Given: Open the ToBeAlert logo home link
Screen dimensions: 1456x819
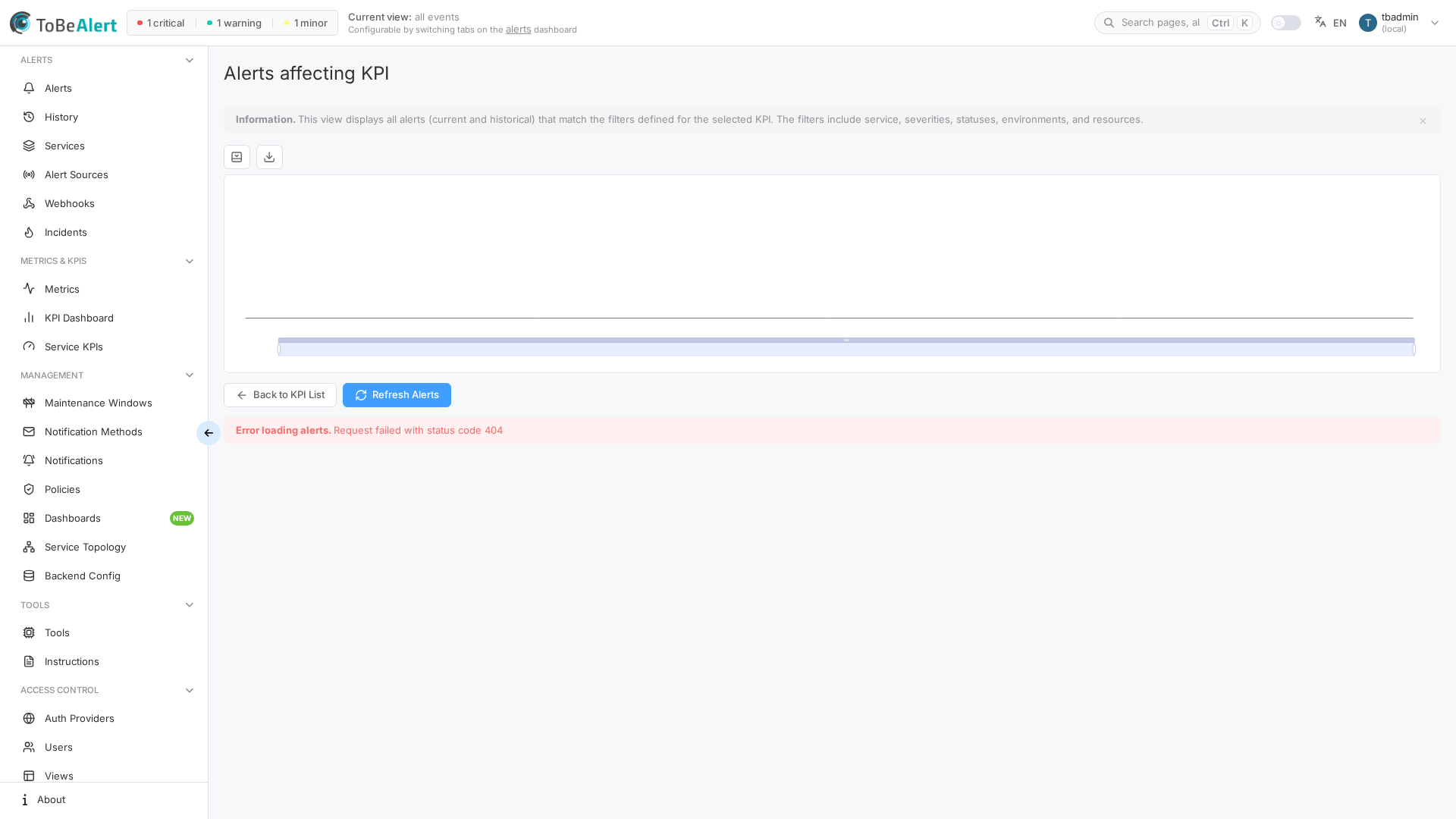Looking at the screenshot, I should (x=64, y=24).
